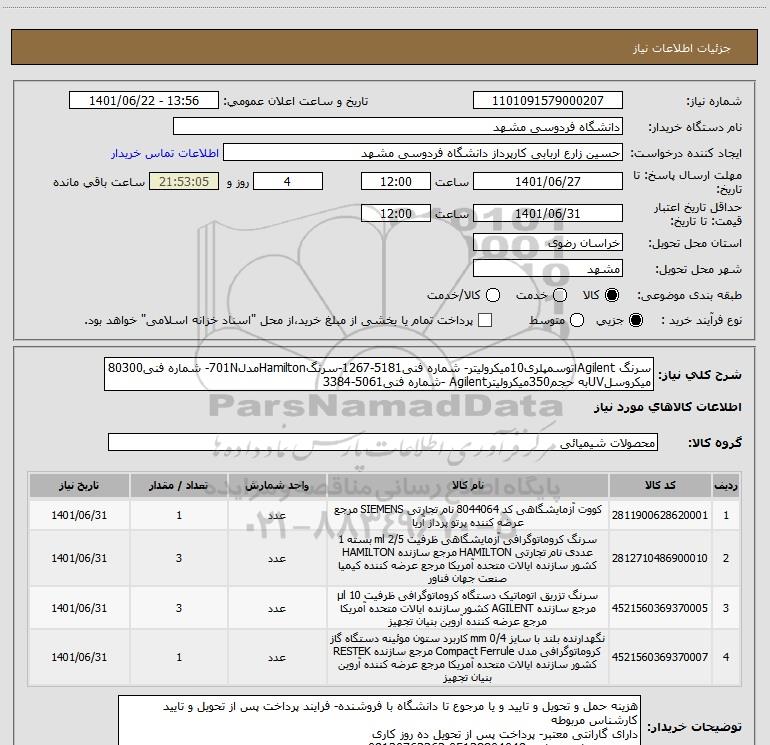Click quantity 3 in HAMILTON syringe row
Viewport: 770px width, 745px height.
[179, 558]
